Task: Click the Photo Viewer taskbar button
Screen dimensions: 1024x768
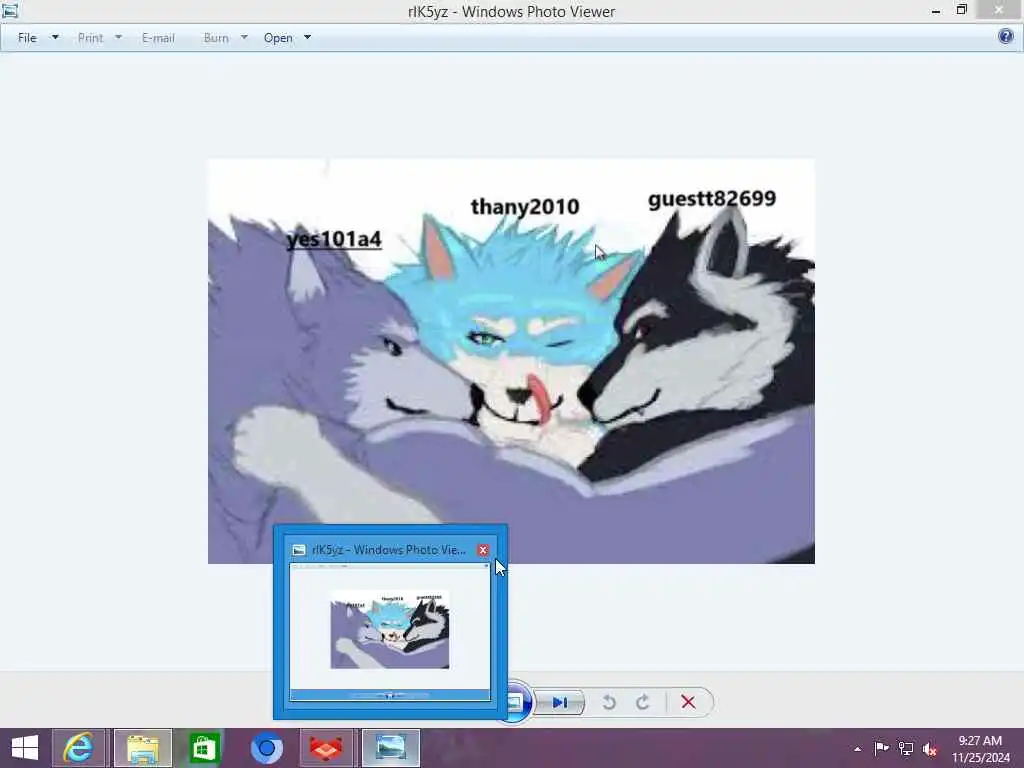Action: click(x=391, y=748)
